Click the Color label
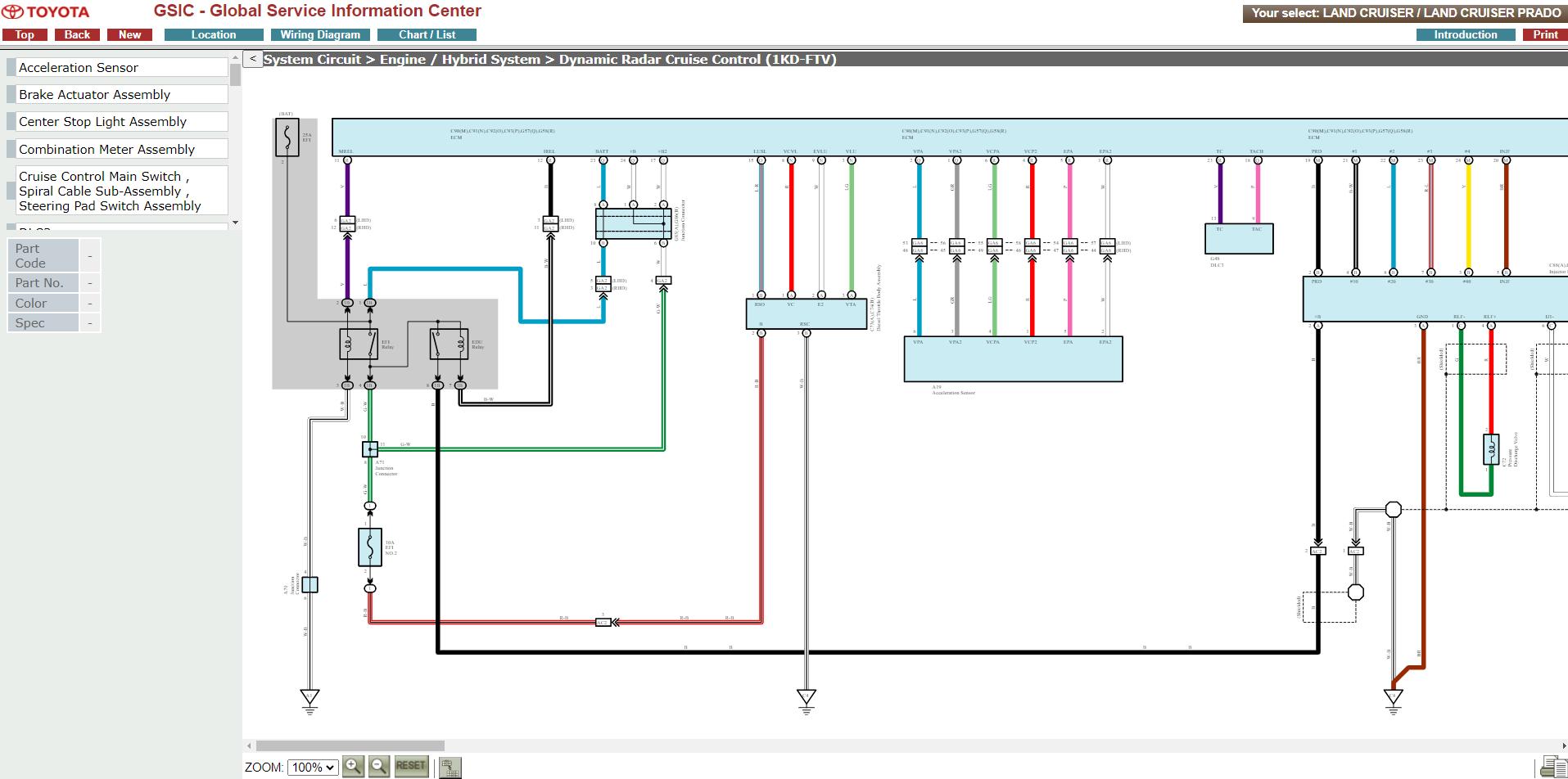Viewport: 1568px width, 779px height. [x=43, y=304]
